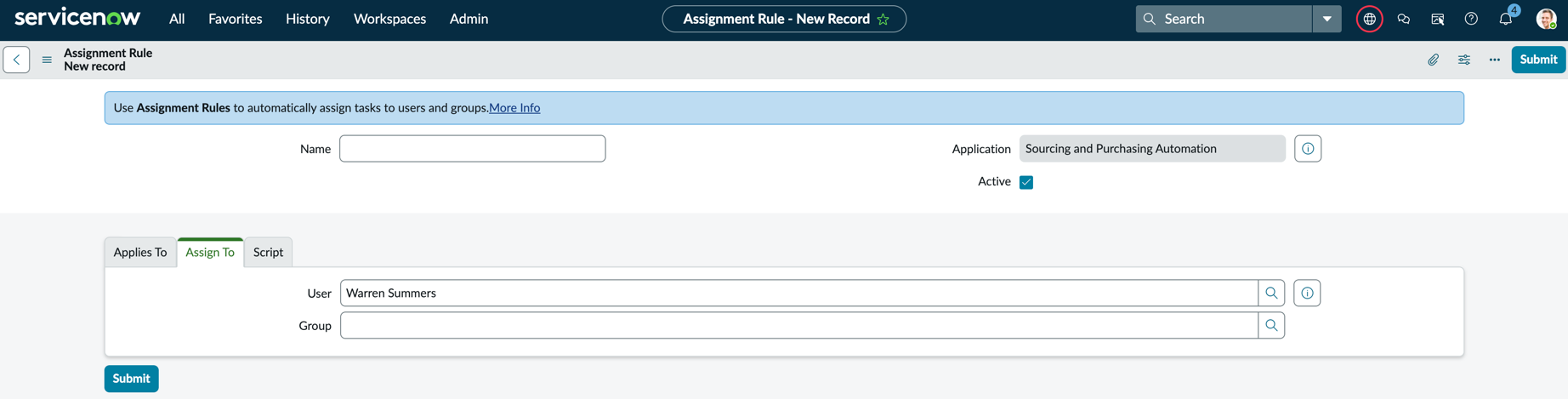Open User lookup magnifier icon
Screen dimensions: 1568x399
pyautogui.click(x=1271, y=293)
